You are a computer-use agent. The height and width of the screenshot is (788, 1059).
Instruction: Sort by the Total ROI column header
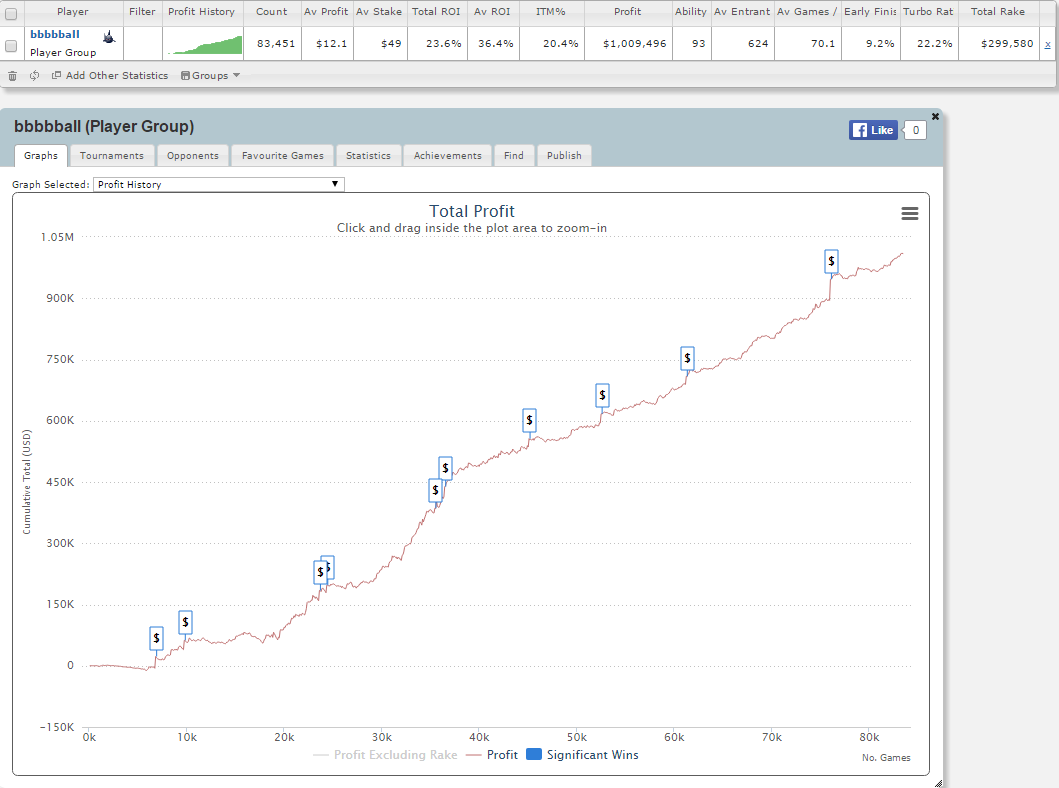pyautogui.click(x=436, y=11)
